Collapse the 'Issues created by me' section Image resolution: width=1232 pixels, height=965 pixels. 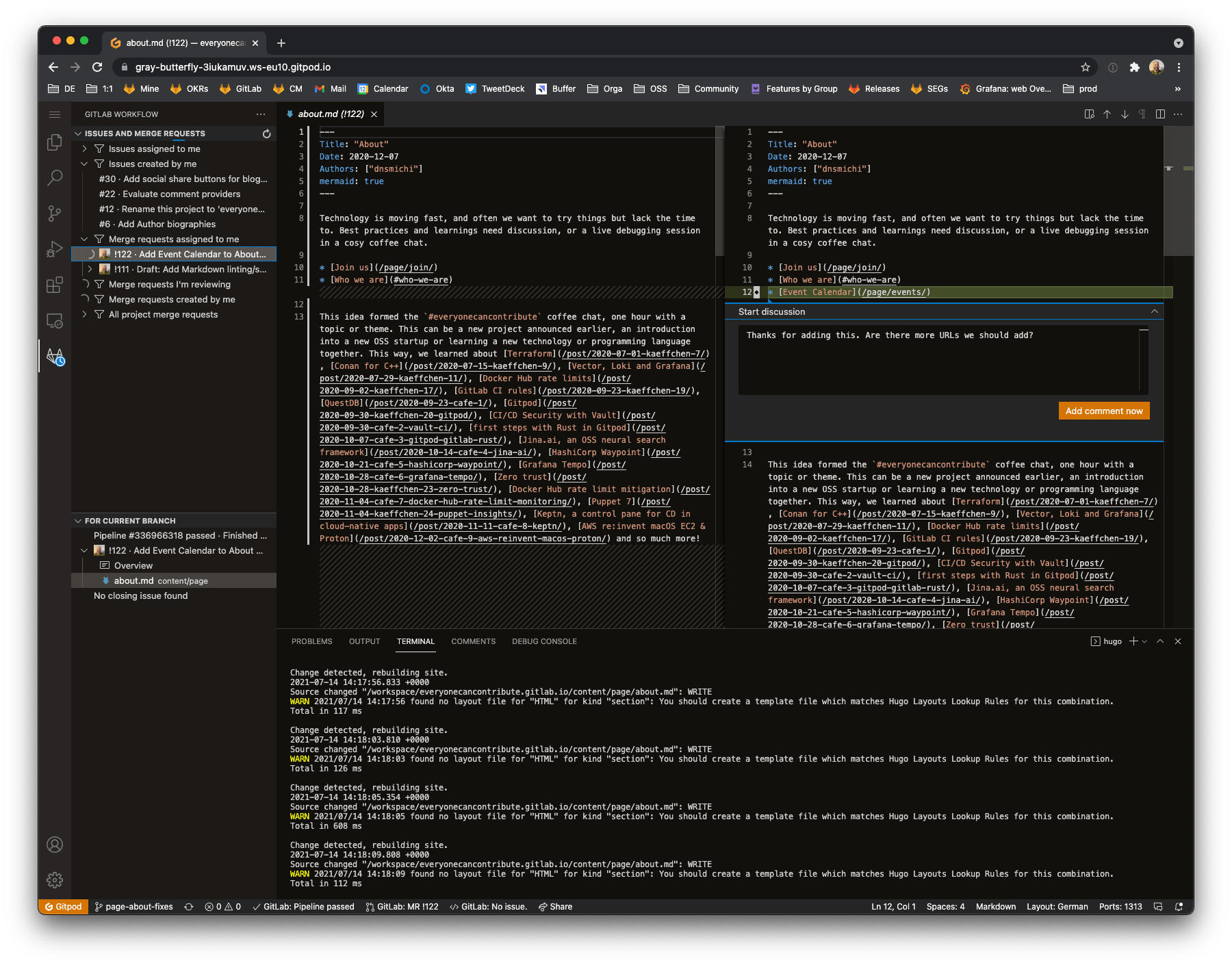click(85, 164)
